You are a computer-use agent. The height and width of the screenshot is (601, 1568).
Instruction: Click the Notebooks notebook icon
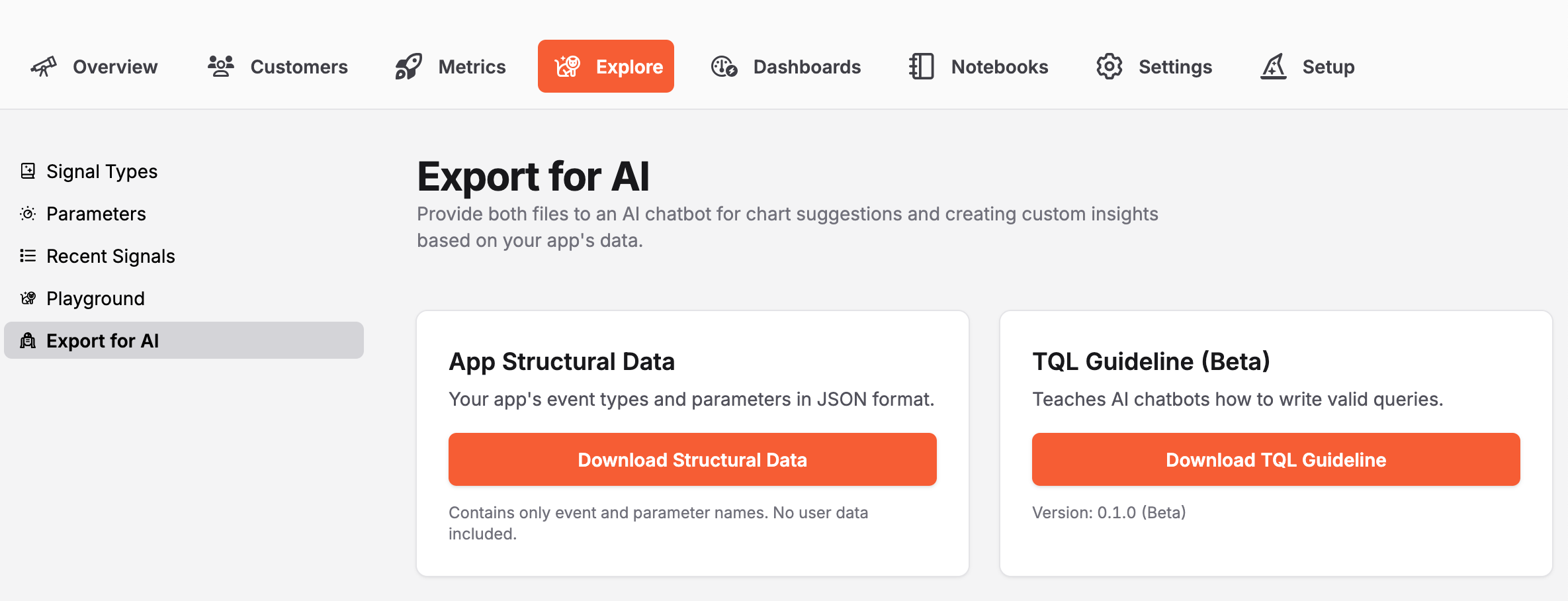pos(920,66)
